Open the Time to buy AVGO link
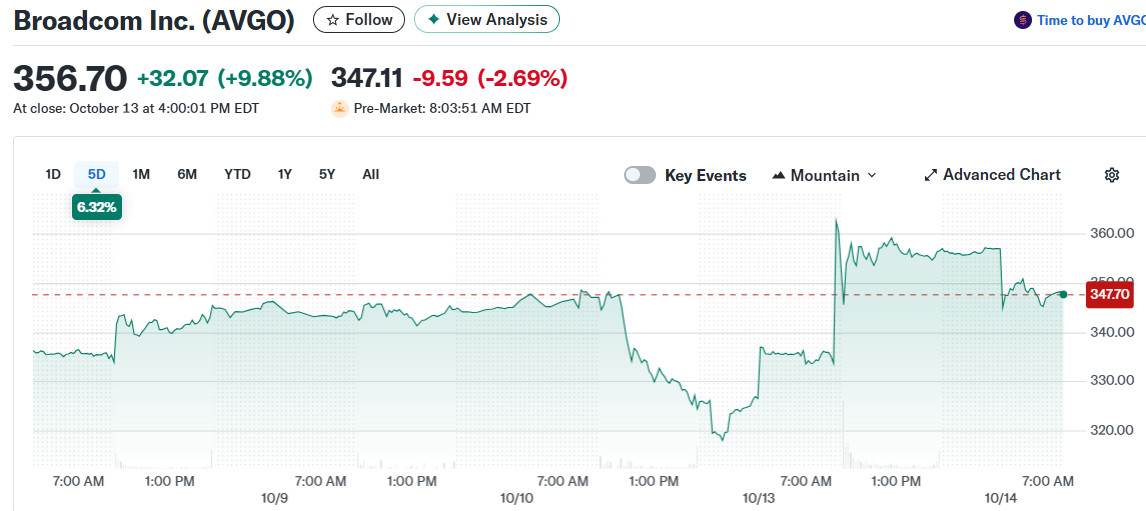This screenshot has height=511, width=1146. coord(1090,20)
